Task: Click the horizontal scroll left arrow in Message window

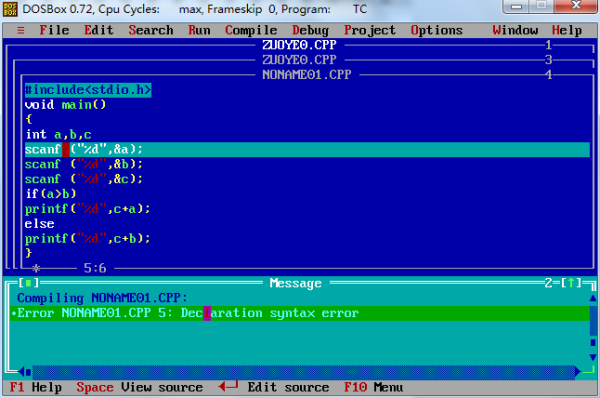Action: click(x=21, y=371)
